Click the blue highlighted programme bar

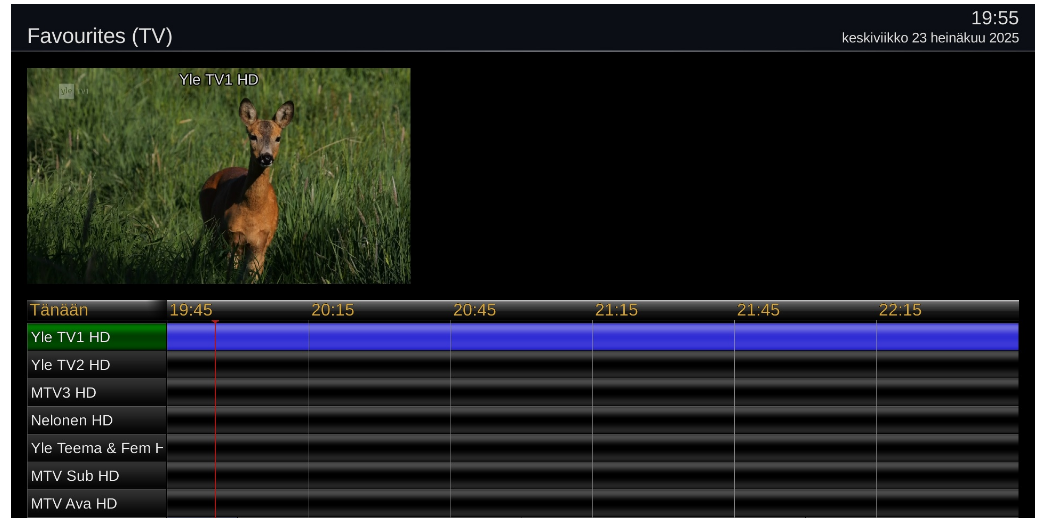[592, 337]
